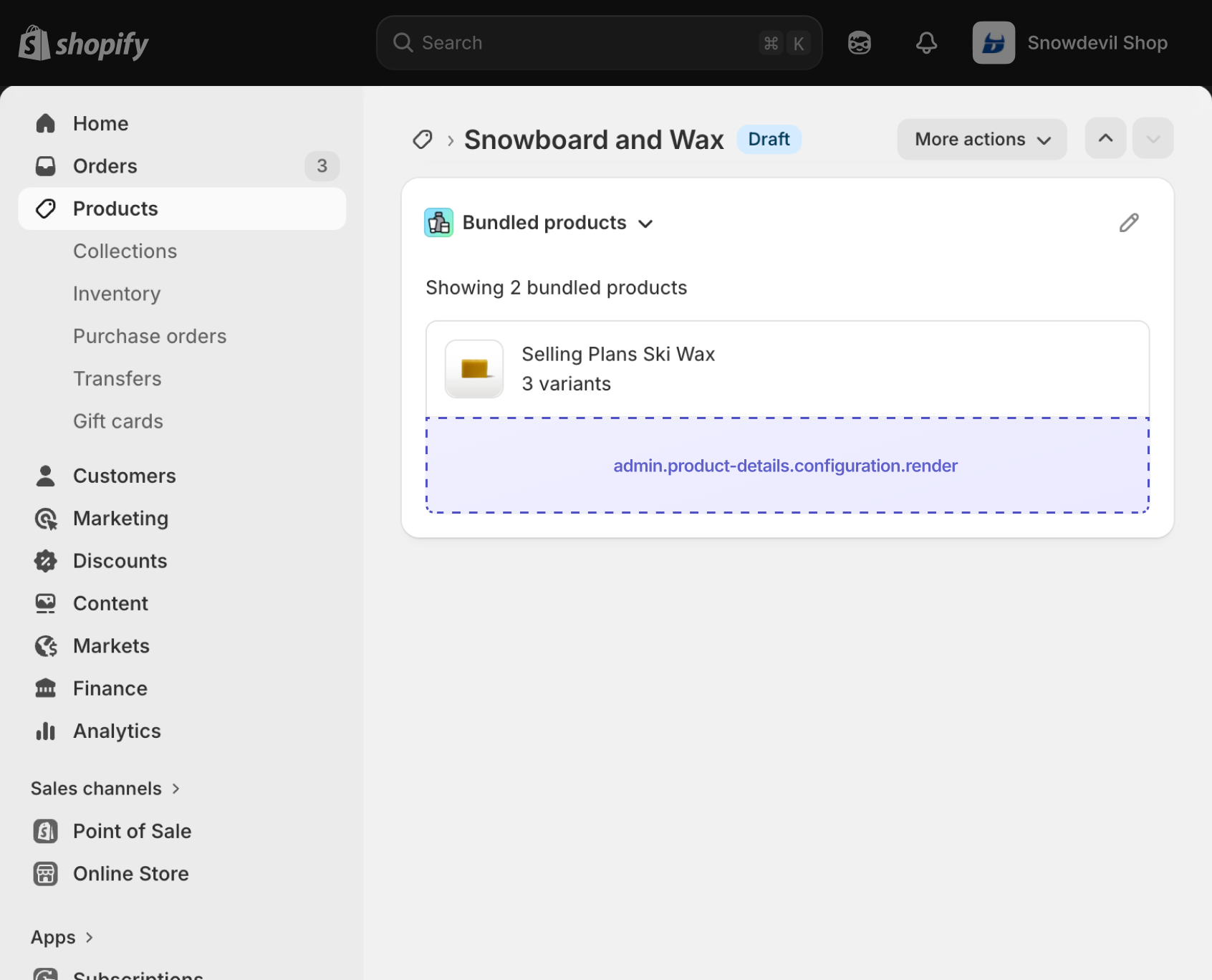Go to previous product with up arrow
The height and width of the screenshot is (980, 1212).
(x=1105, y=138)
